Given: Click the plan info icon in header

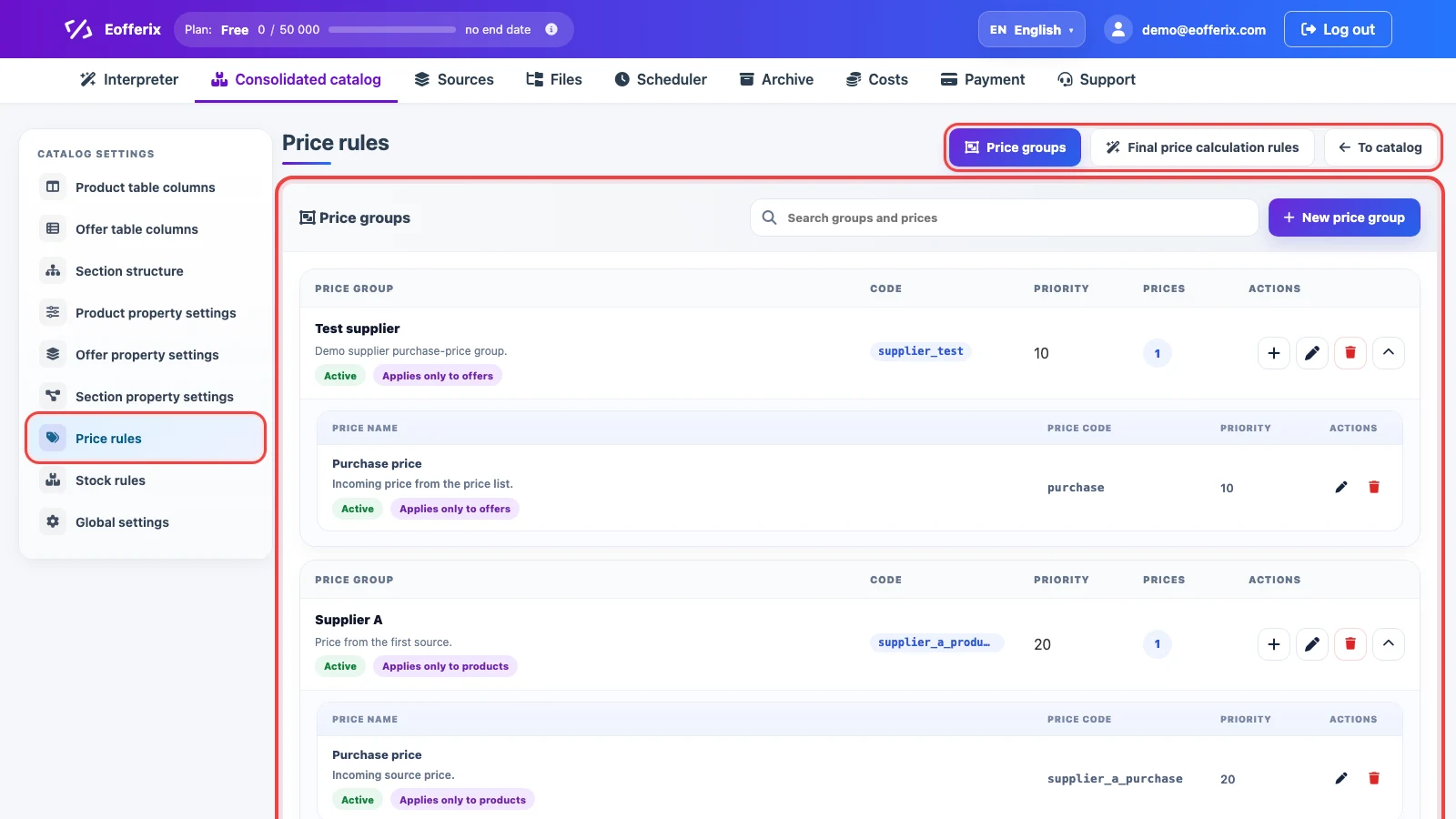Looking at the screenshot, I should (x=551, y=29).
